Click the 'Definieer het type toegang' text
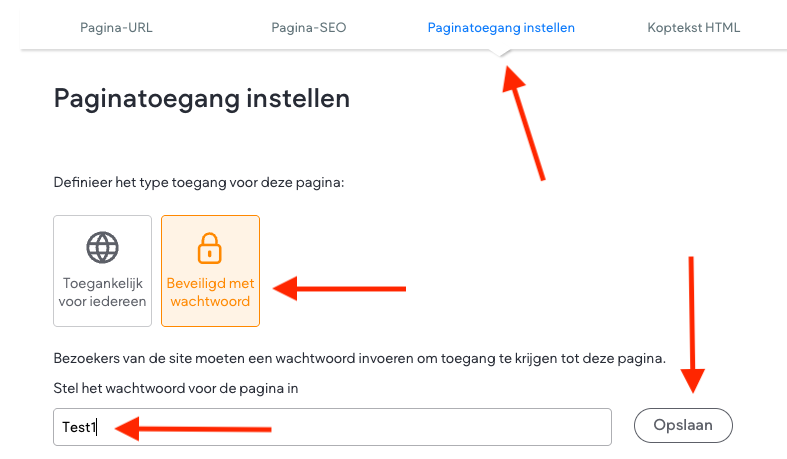787x459 pixels. click(x=197, y=183)
